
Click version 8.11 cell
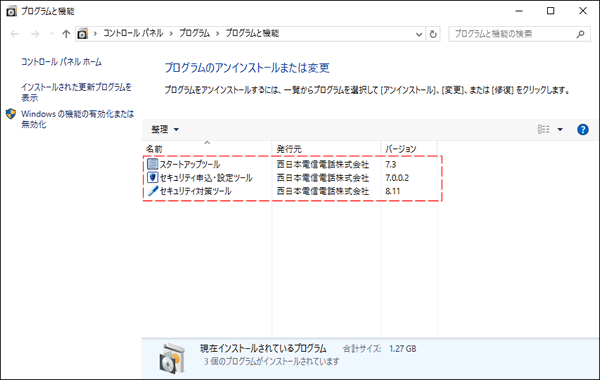tap(393, 191)
